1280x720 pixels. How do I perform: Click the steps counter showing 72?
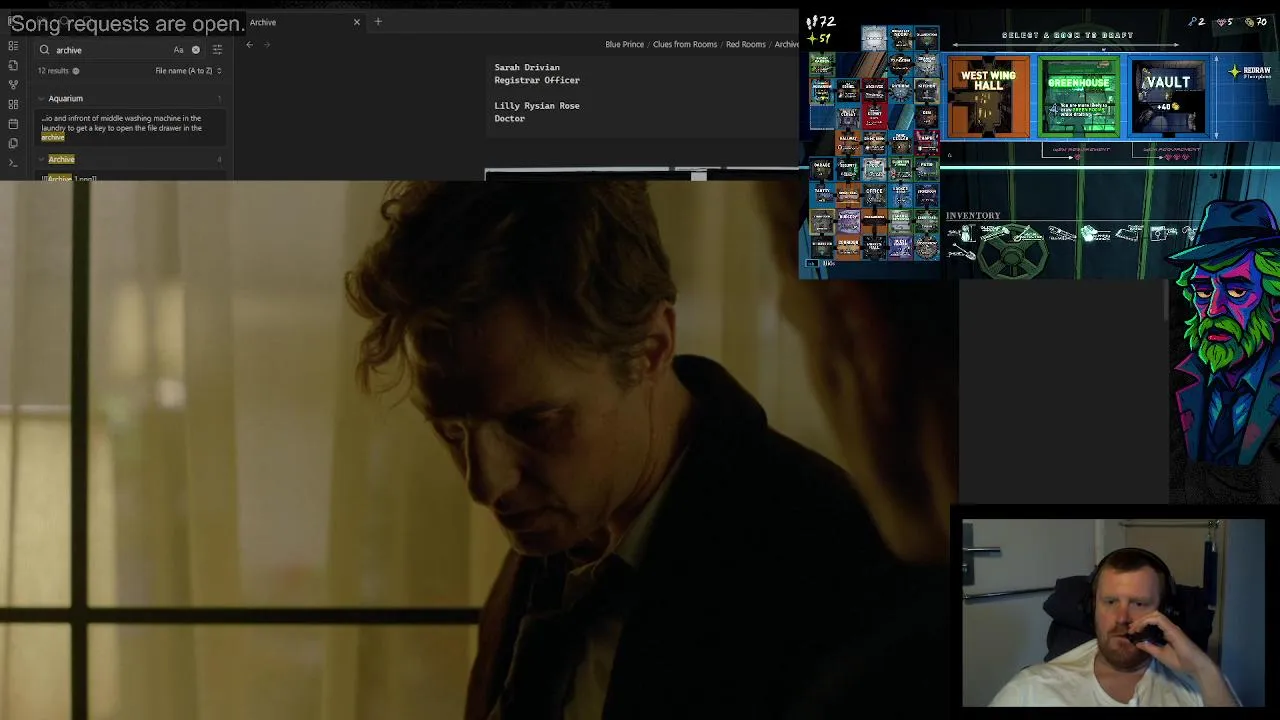pyautogui.click(x=821, y=21)
